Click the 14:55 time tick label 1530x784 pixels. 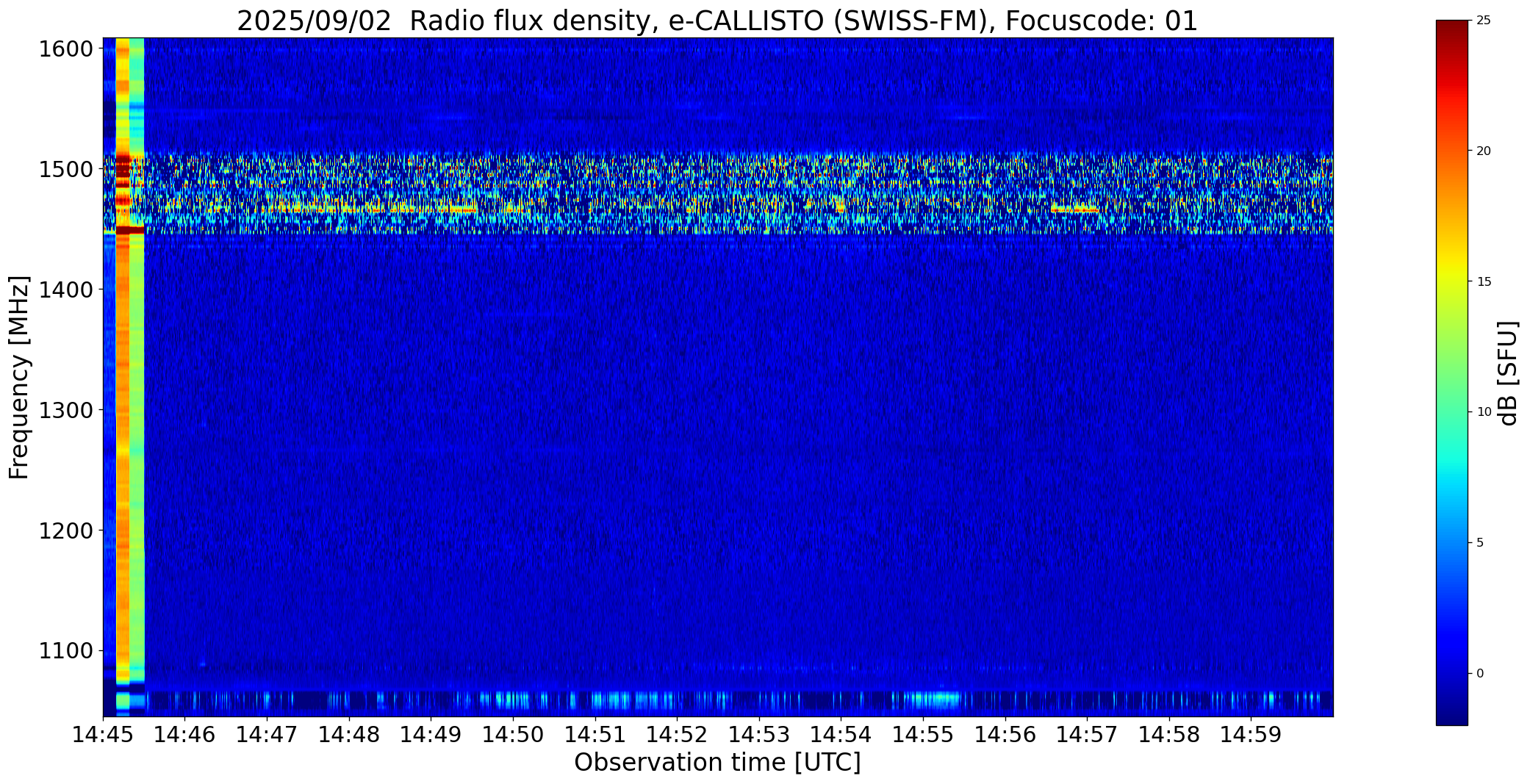[x=923, y=734]
